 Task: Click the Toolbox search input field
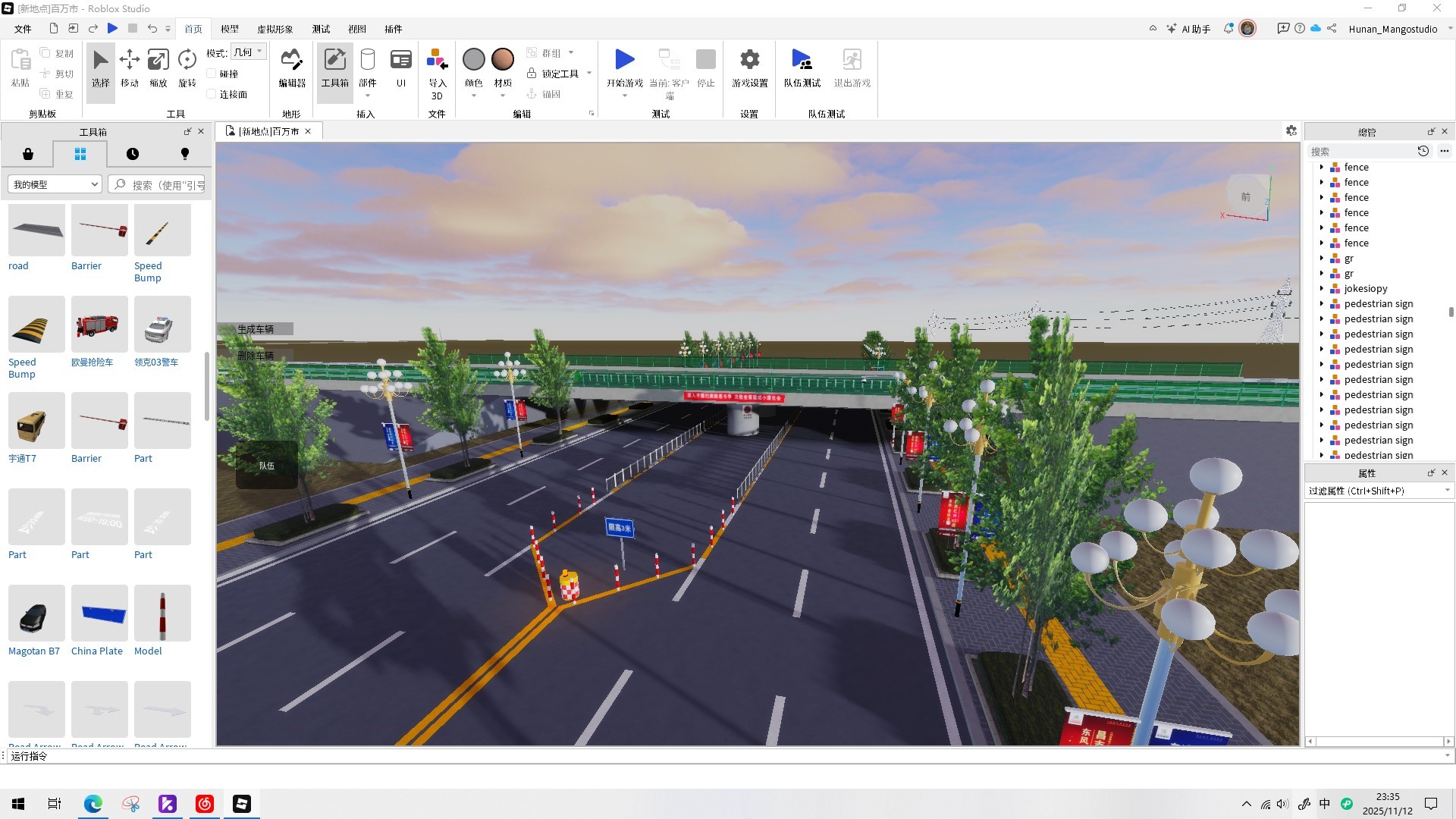tap(167, 184)
